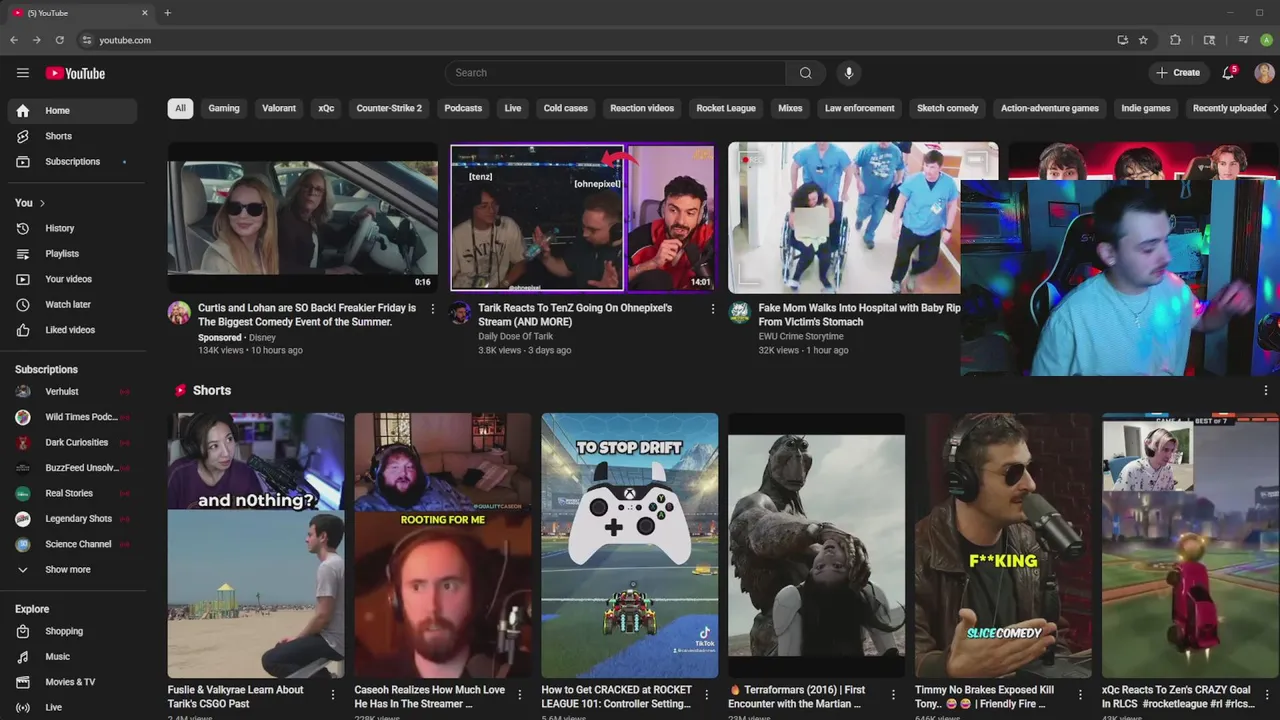
Task: Select the Reaction videos chip
Action: pos(642,108)
